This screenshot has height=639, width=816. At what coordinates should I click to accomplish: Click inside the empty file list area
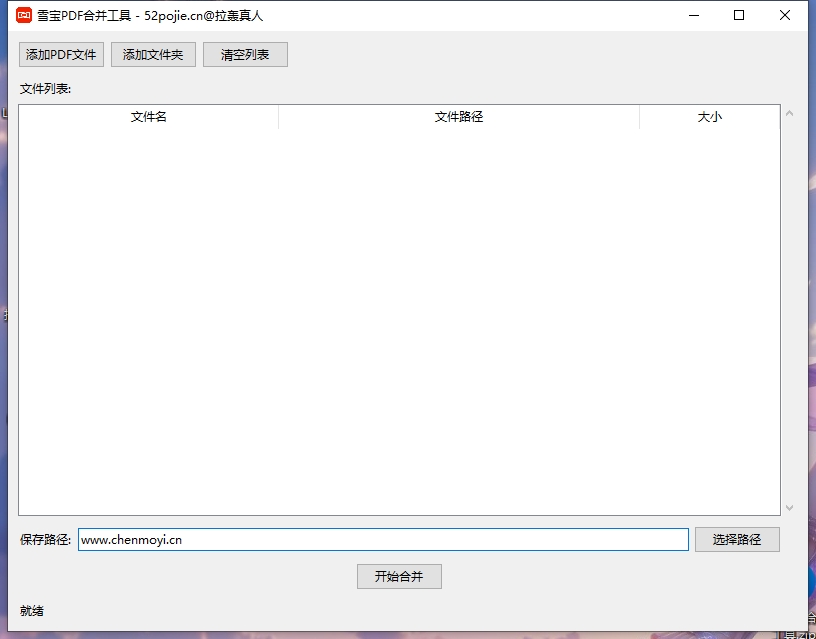coord(398,320)
